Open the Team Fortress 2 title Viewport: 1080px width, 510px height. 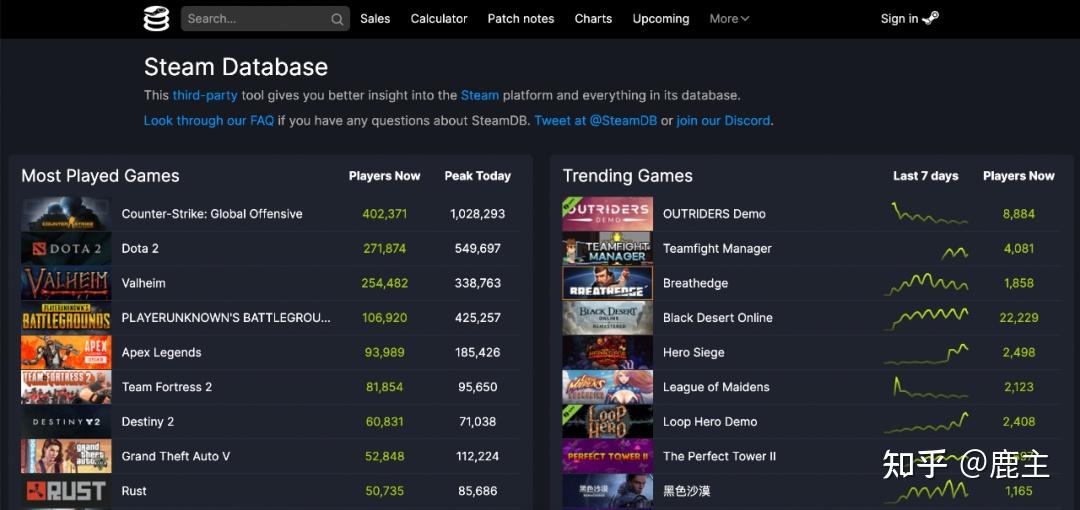click(x=167, y=387)
